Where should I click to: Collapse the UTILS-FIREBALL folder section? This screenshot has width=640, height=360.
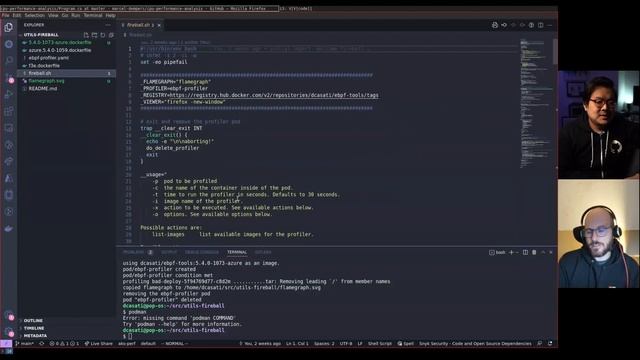[41, 35]
